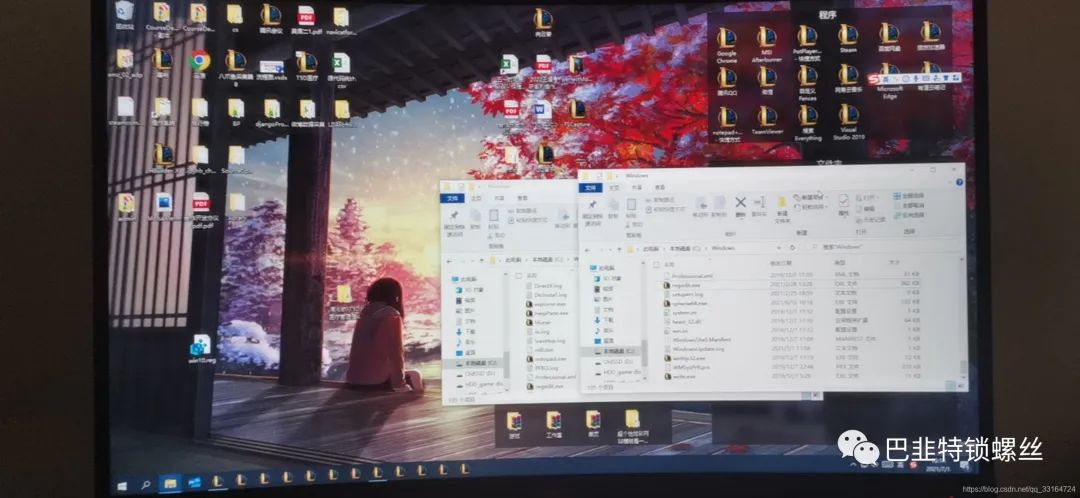Screen dimensions: 1080x498
Task: Select HDD_game drive in front Explorer tree
Action: click(616, 372)
